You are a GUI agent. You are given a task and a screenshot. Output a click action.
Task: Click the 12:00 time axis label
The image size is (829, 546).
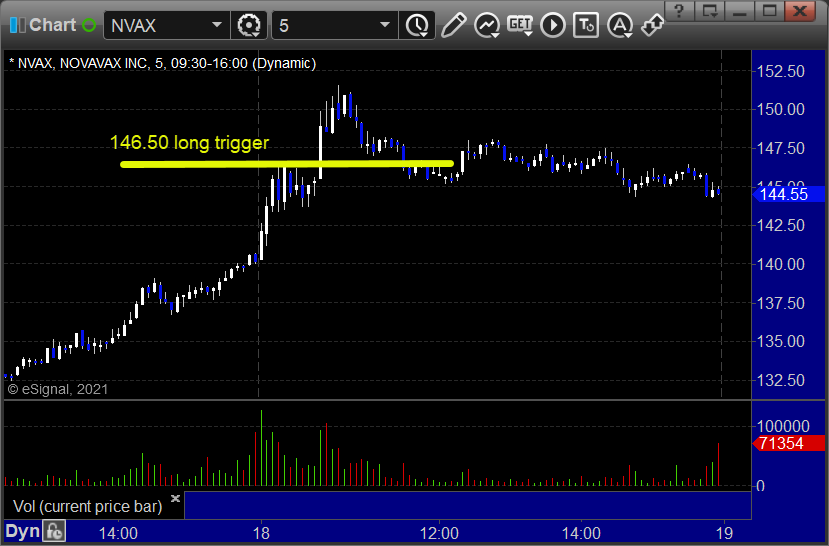pyautogui.click(x=439, y=533)
